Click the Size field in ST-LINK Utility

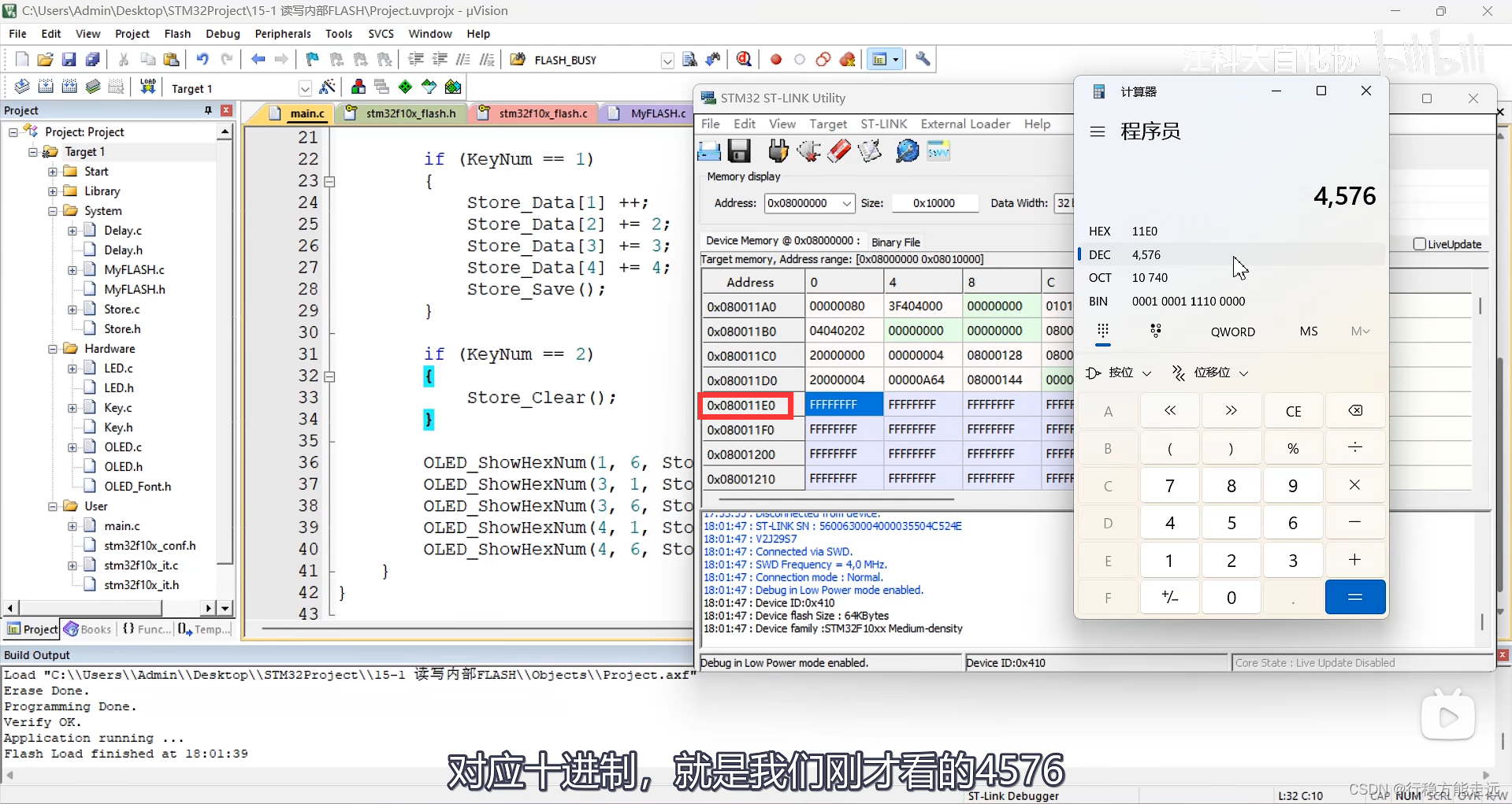point(934,203)
